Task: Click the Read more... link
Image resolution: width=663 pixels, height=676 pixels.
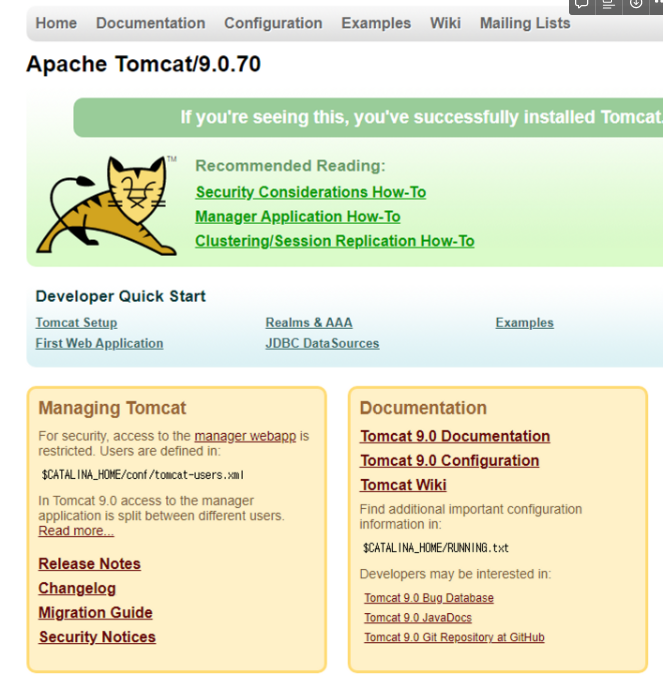Action: pos(76,531)
